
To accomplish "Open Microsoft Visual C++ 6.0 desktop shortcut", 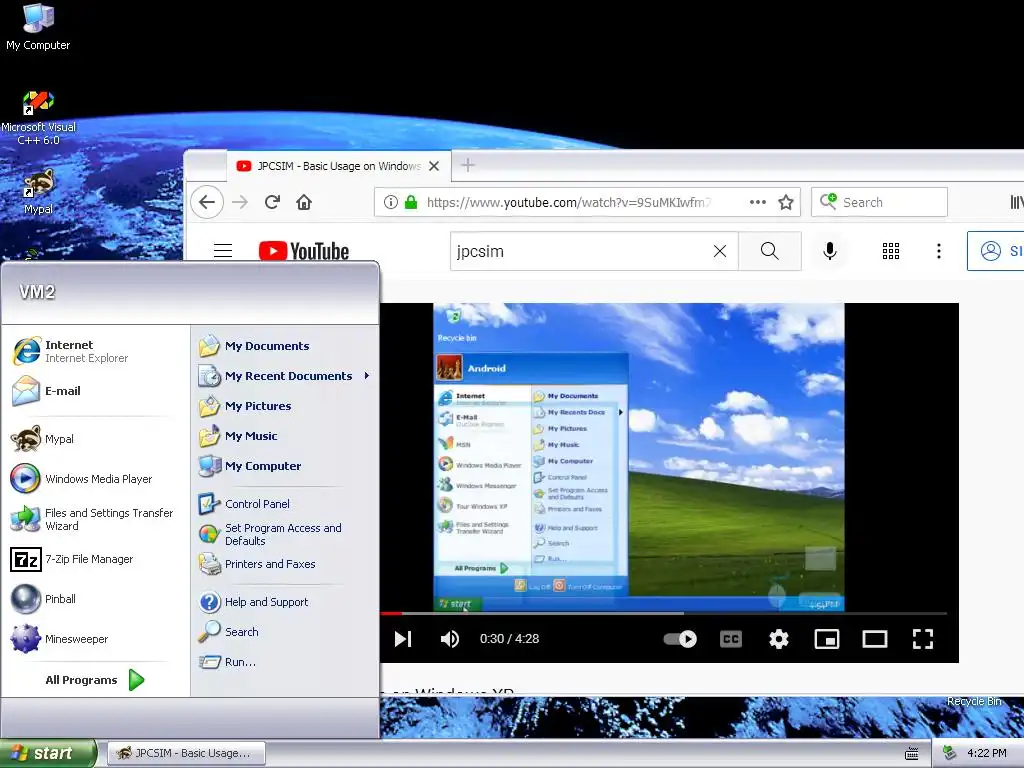I will click(38, 118).
